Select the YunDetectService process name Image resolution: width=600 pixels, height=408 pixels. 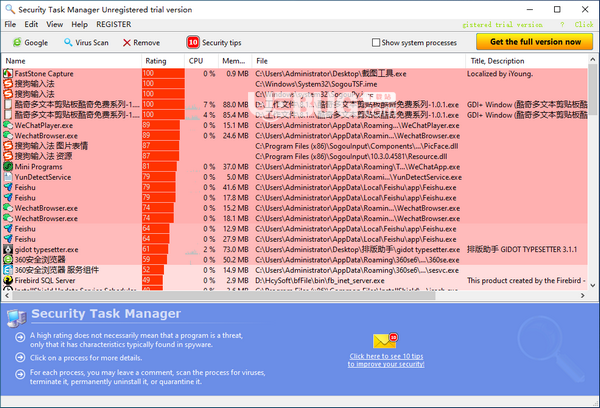click(x=43, y=177)
